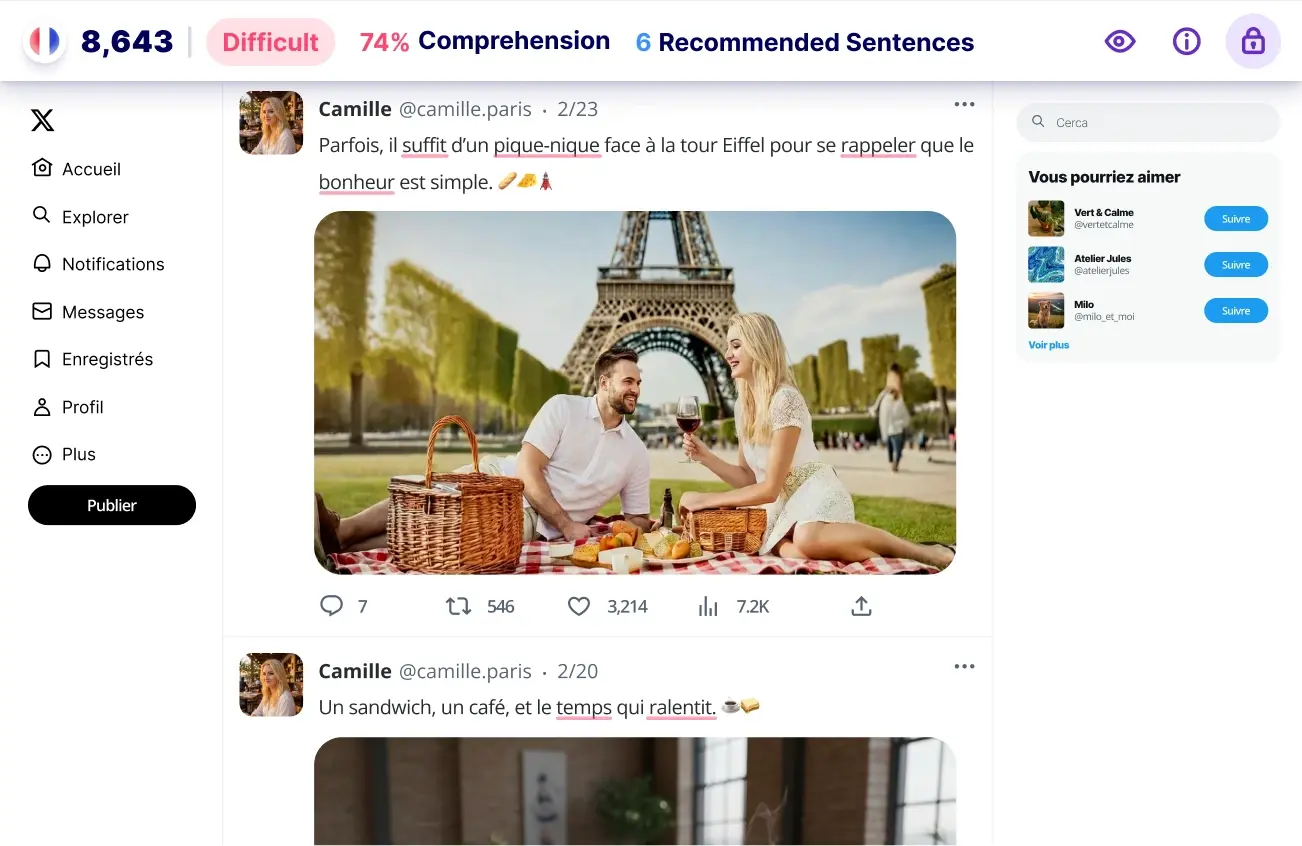Expand the Plus menu in sidebar
Screen dimensions: 1302x846
coord(64,454)
